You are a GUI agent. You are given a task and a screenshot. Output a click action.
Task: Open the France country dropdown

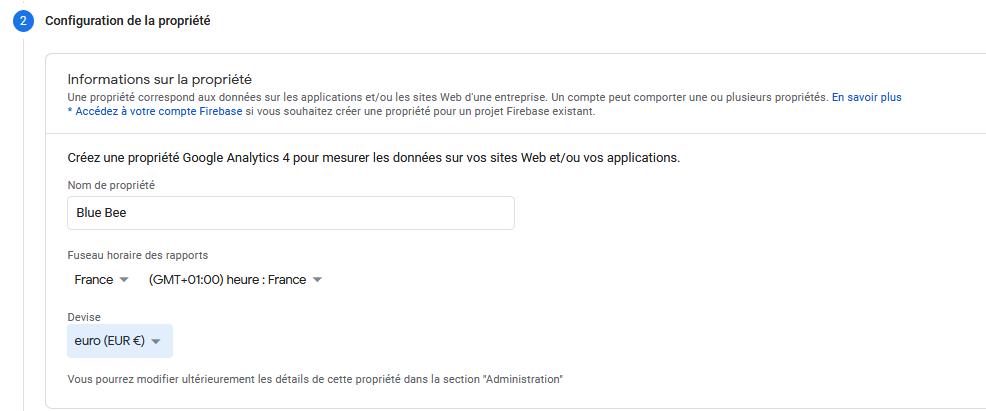click(101, 280)
